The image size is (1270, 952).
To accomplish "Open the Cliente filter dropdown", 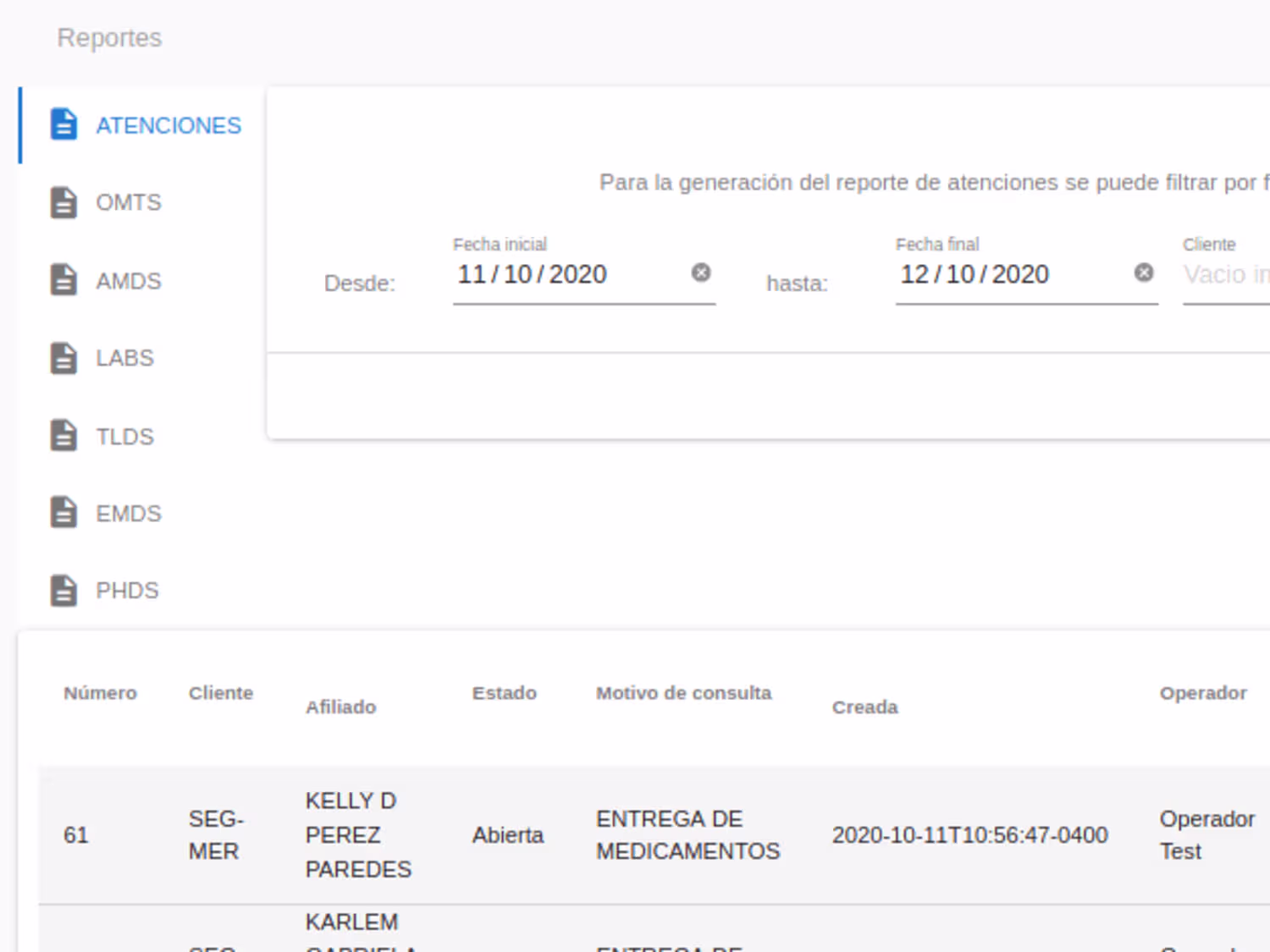I will tap(1226, 275).
